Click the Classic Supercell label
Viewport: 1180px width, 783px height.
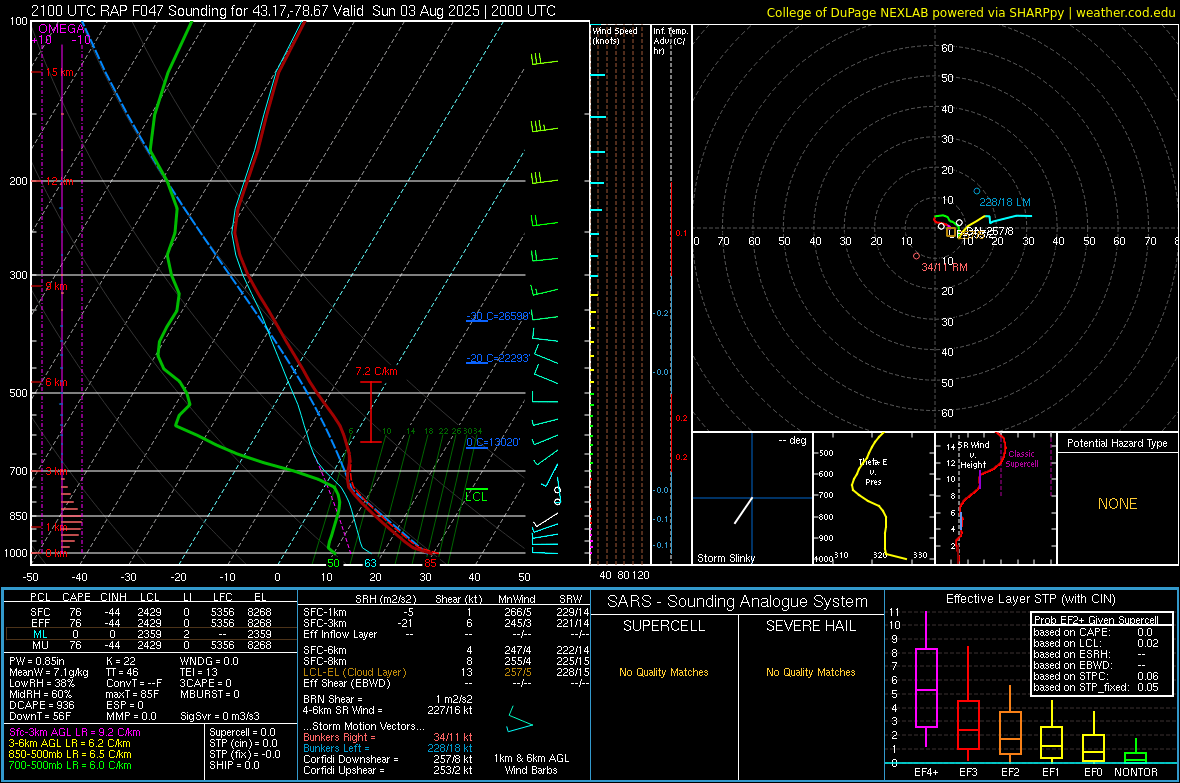(x=1021, y=459)
